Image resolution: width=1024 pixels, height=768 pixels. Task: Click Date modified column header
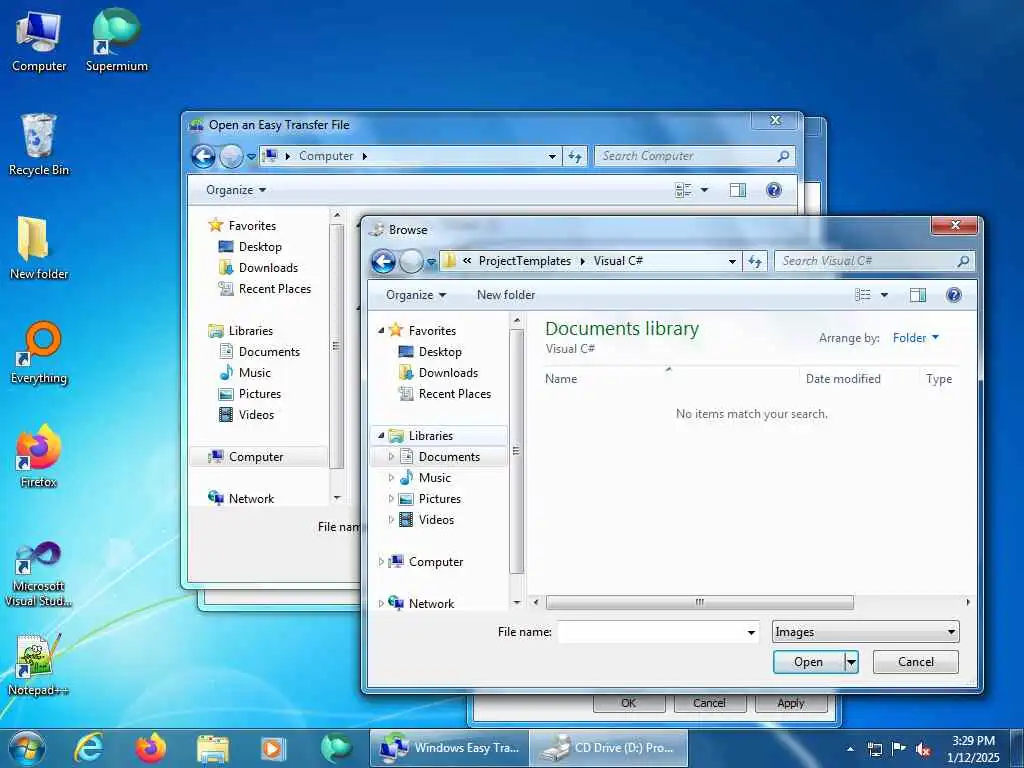point(842,379)
